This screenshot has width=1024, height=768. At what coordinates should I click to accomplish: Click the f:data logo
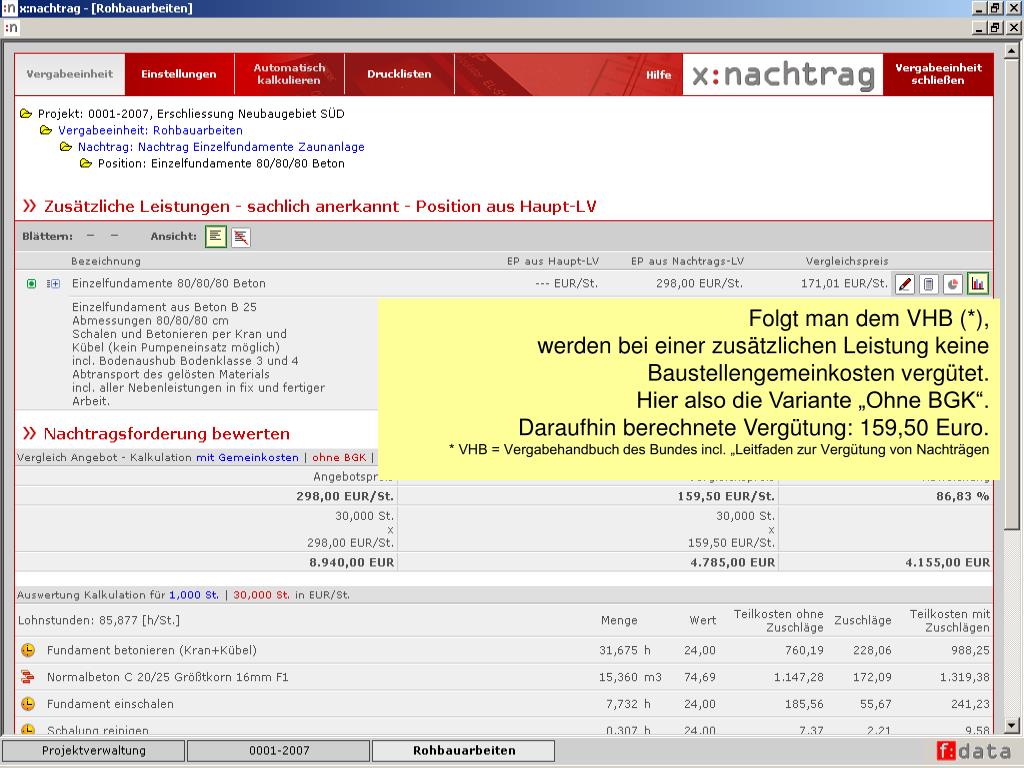(x=976, y=751)
